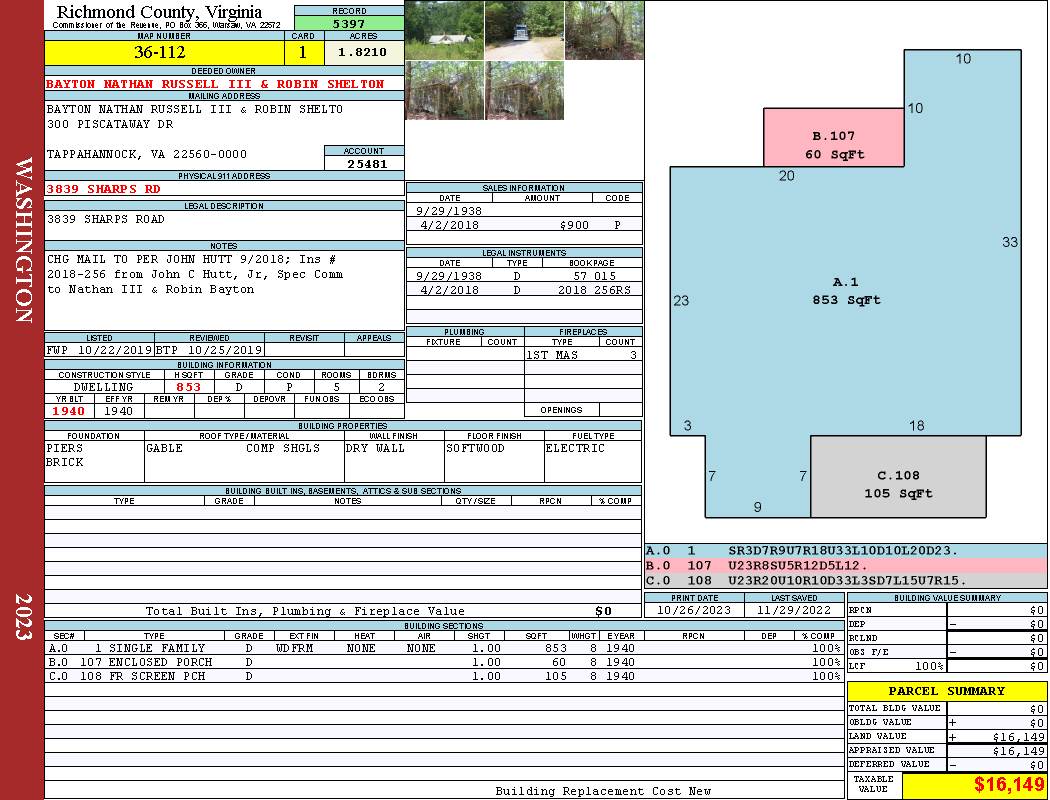Select construction style DWELLING
This screenshot has width=1050, height=800.
point(103,387)
